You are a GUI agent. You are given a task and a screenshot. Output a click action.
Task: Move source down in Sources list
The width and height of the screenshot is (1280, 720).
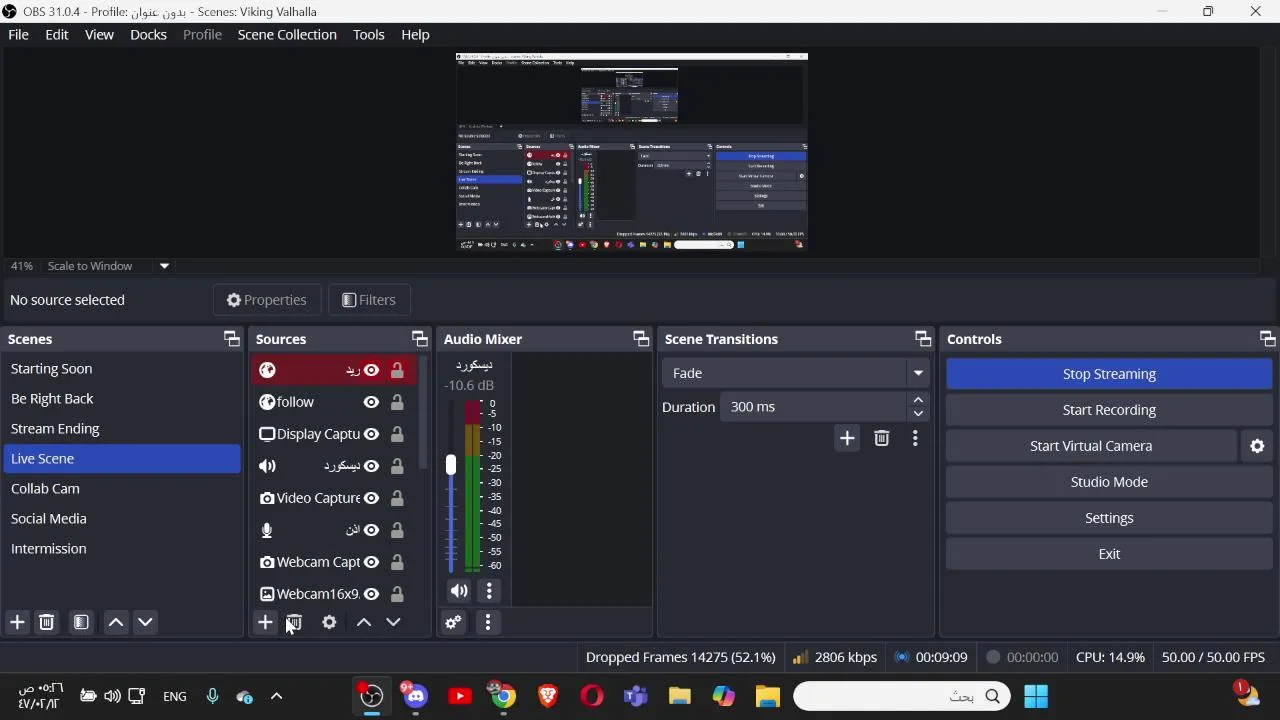[x=393, y=622]
